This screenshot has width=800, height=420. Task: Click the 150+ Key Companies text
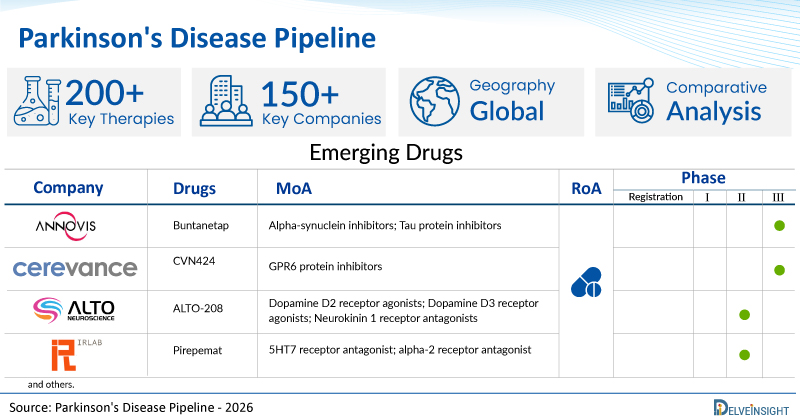pos(321,103)
